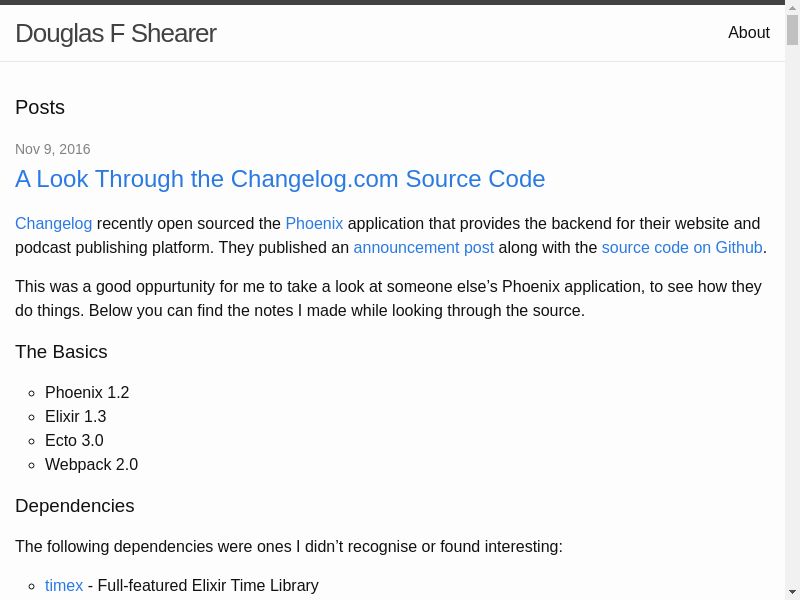Viewport: 800px width, 600px height.
Task: Click the Webpack 2.0 list item
Action: point(91,465)
